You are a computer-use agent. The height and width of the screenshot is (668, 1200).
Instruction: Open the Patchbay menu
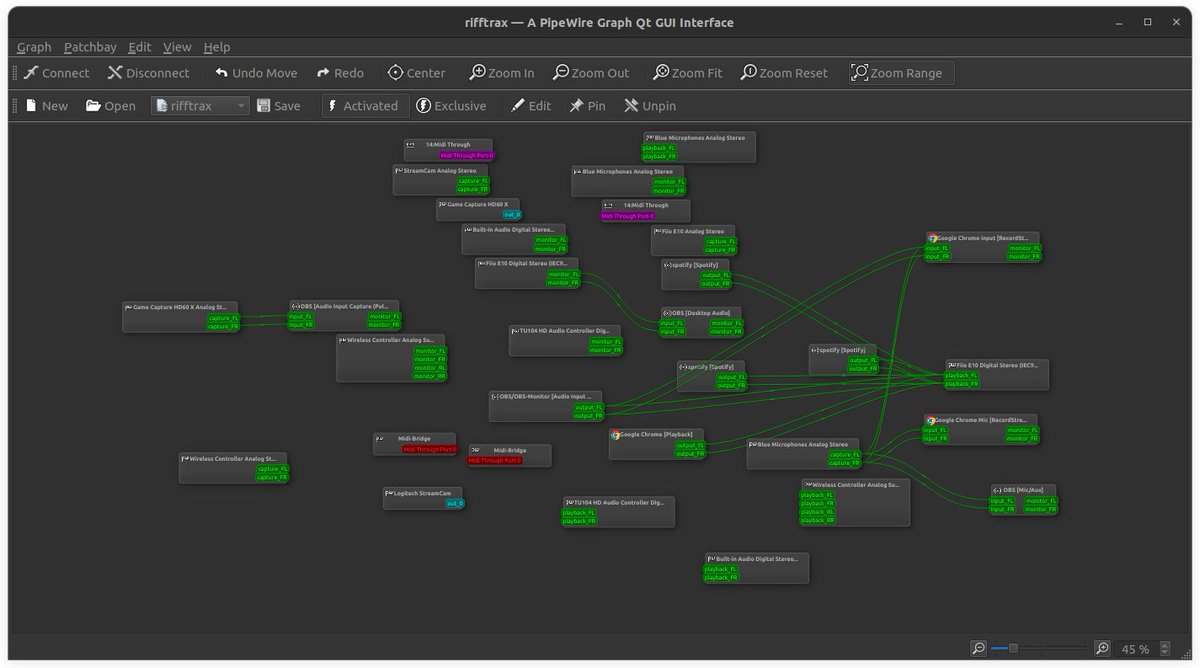point(90,47)
